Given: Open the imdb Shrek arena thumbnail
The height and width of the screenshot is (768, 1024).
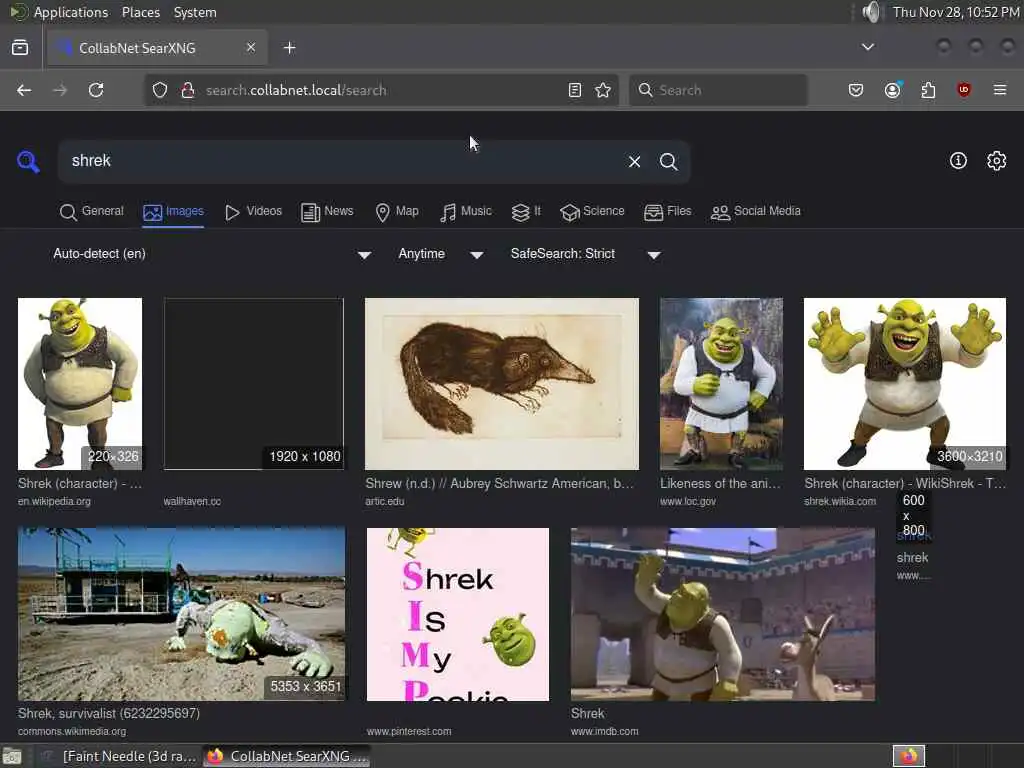Looking at the screenshot, I should [x=722, y=615].
